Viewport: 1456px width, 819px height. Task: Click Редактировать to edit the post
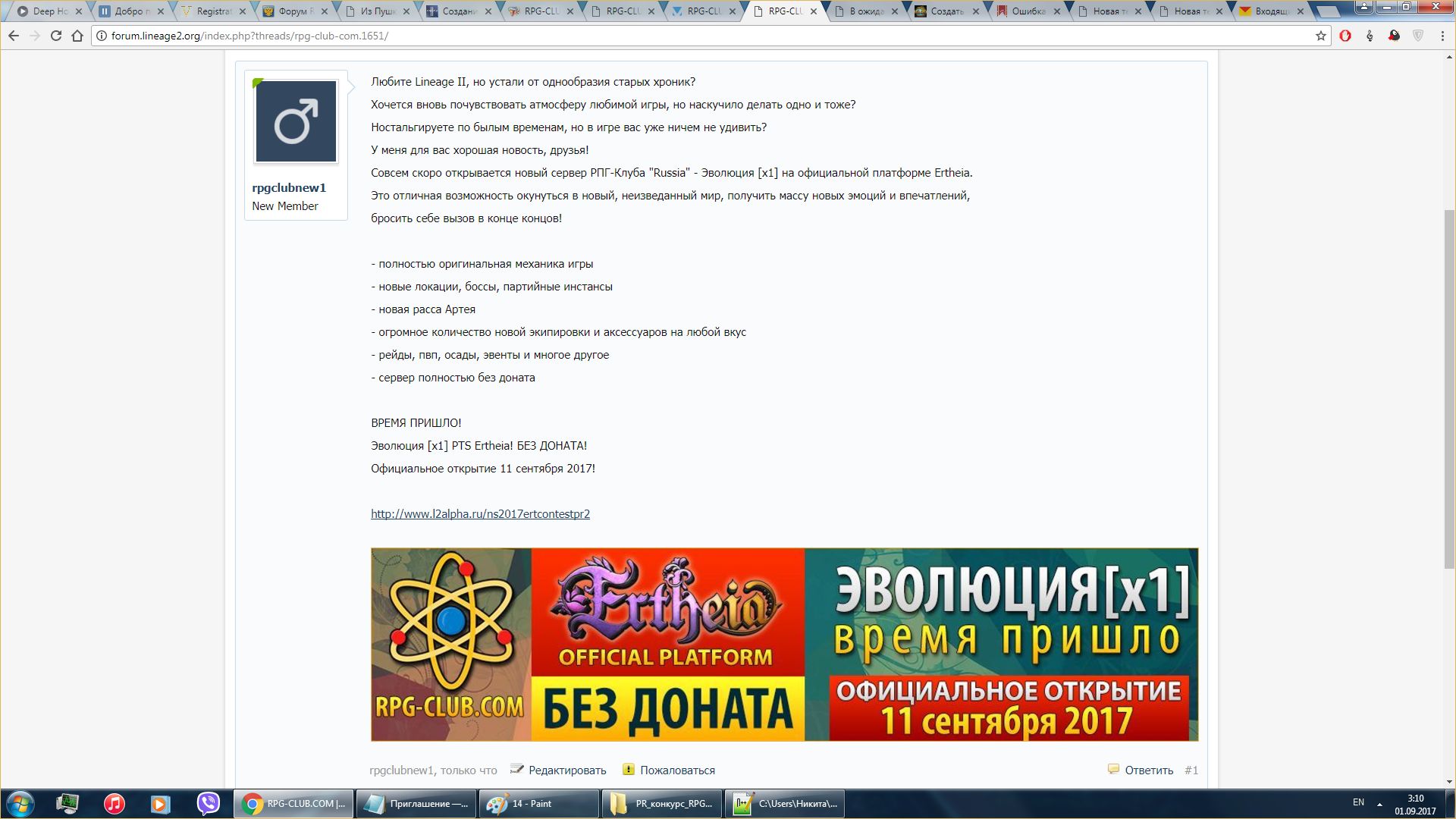(567, 770)
